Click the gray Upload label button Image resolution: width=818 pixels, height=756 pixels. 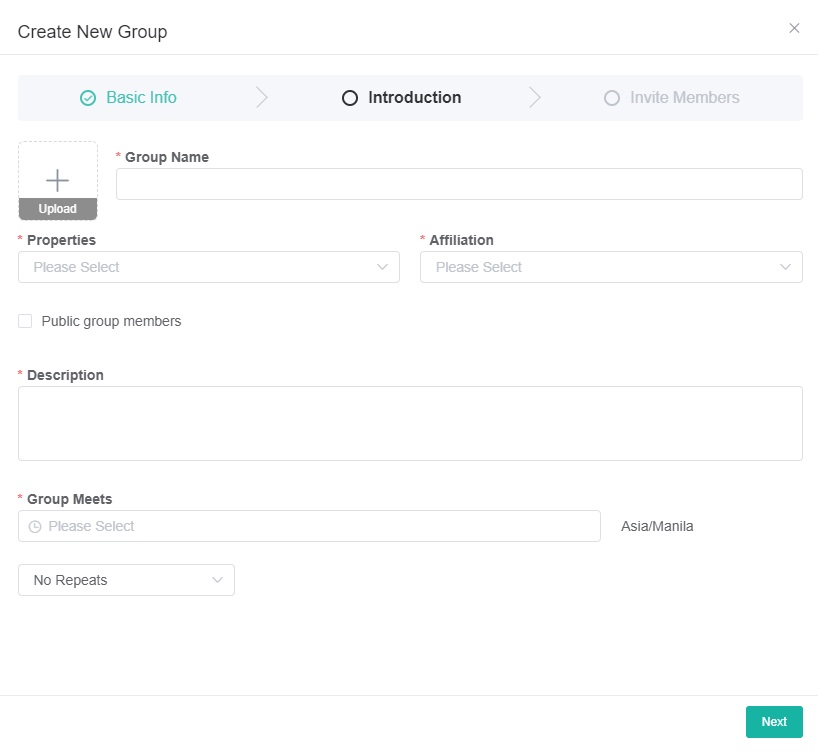point(58,209)
